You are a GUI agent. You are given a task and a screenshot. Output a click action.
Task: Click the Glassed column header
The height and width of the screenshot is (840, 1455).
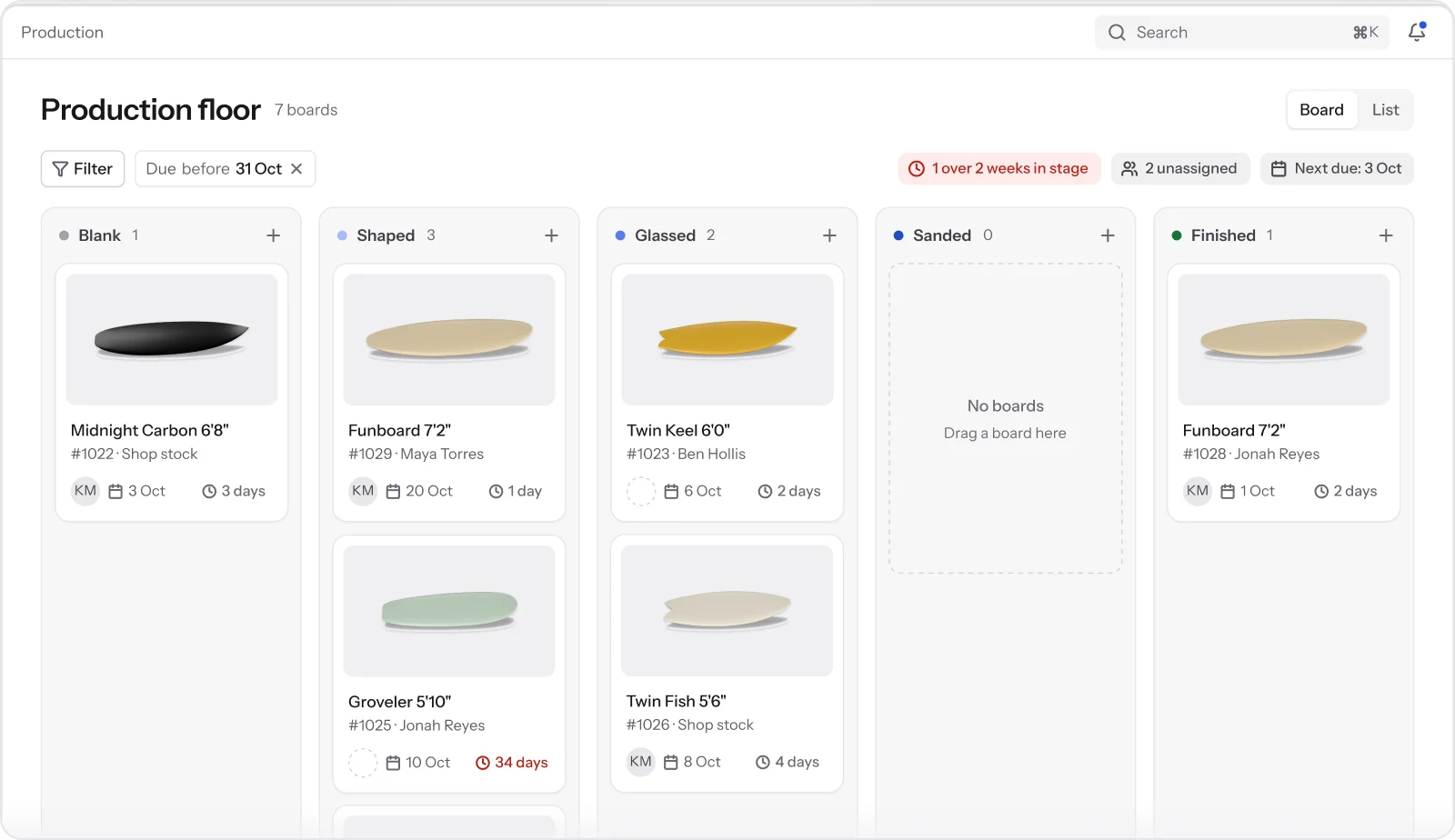click(x=665, y=235)
